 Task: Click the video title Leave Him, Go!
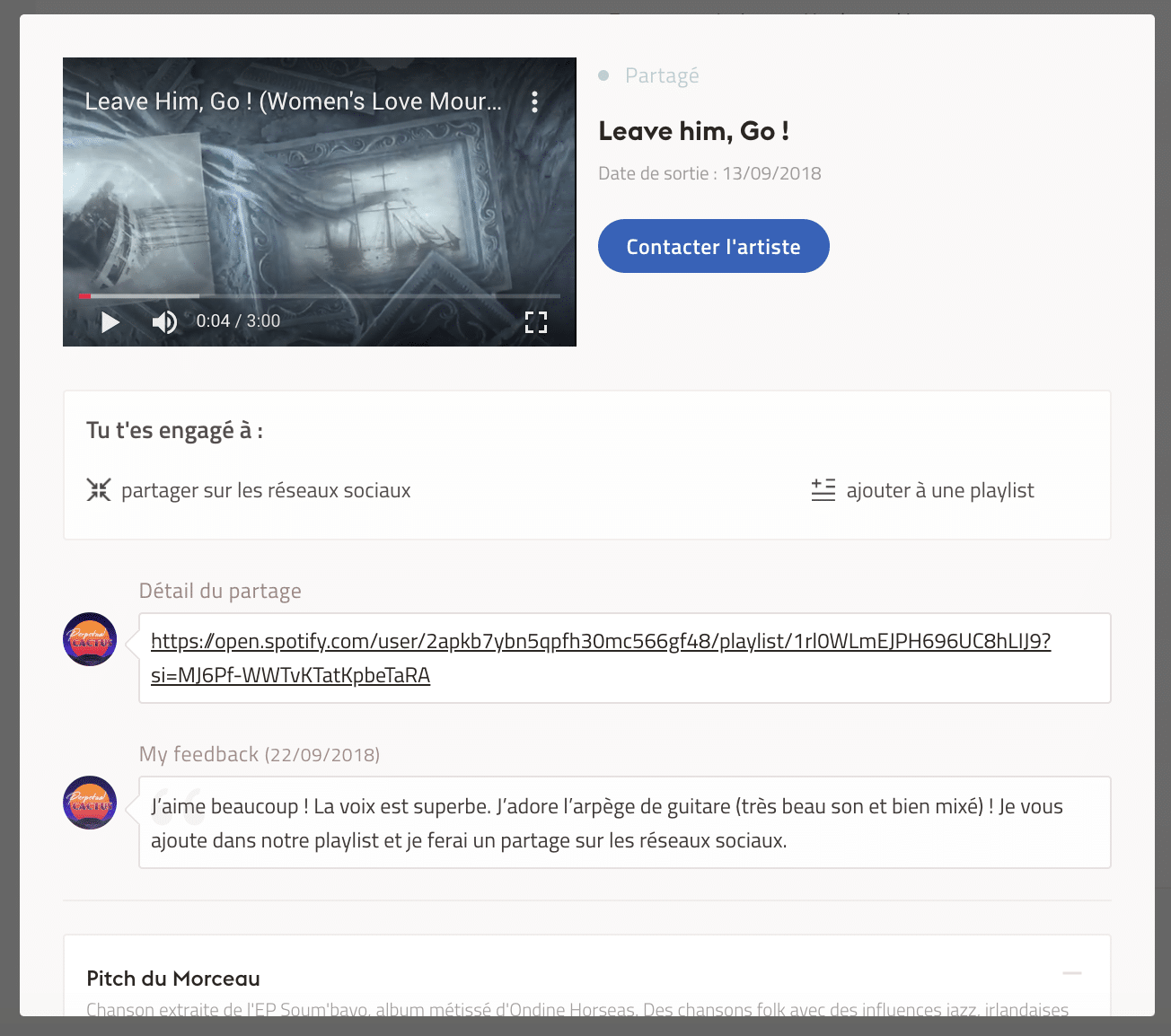point(293,101)
